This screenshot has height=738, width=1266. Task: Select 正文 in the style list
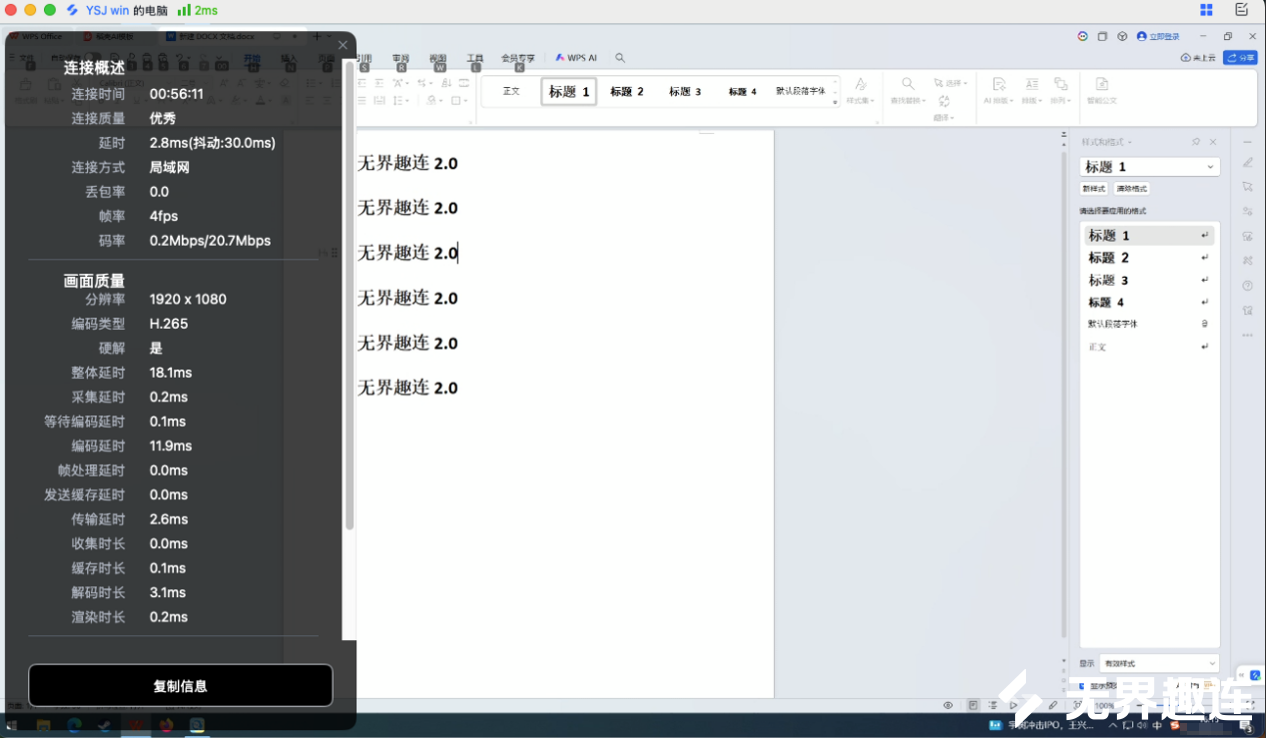[x=1149, y=347]
